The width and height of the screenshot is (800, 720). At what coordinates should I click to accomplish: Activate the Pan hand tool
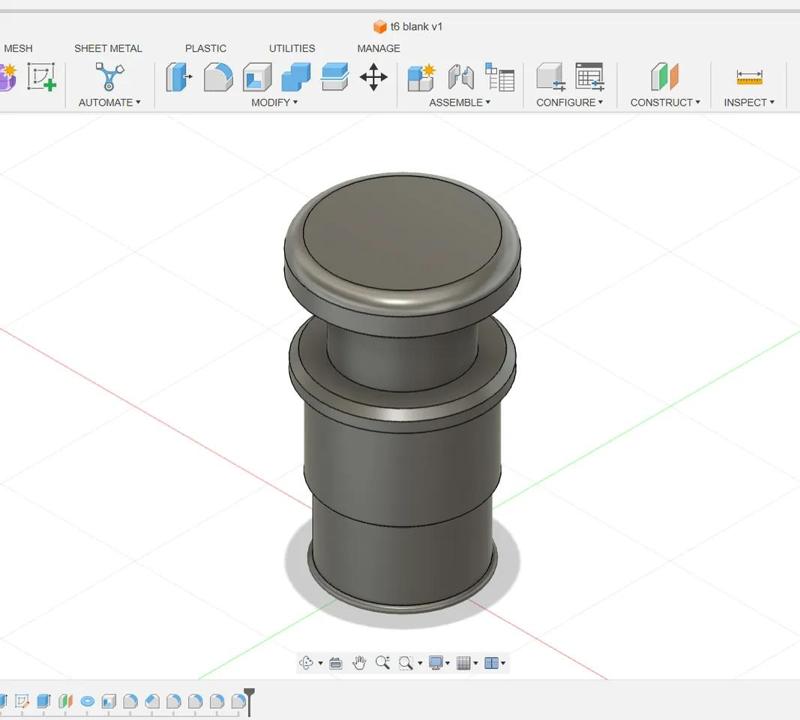359,663
